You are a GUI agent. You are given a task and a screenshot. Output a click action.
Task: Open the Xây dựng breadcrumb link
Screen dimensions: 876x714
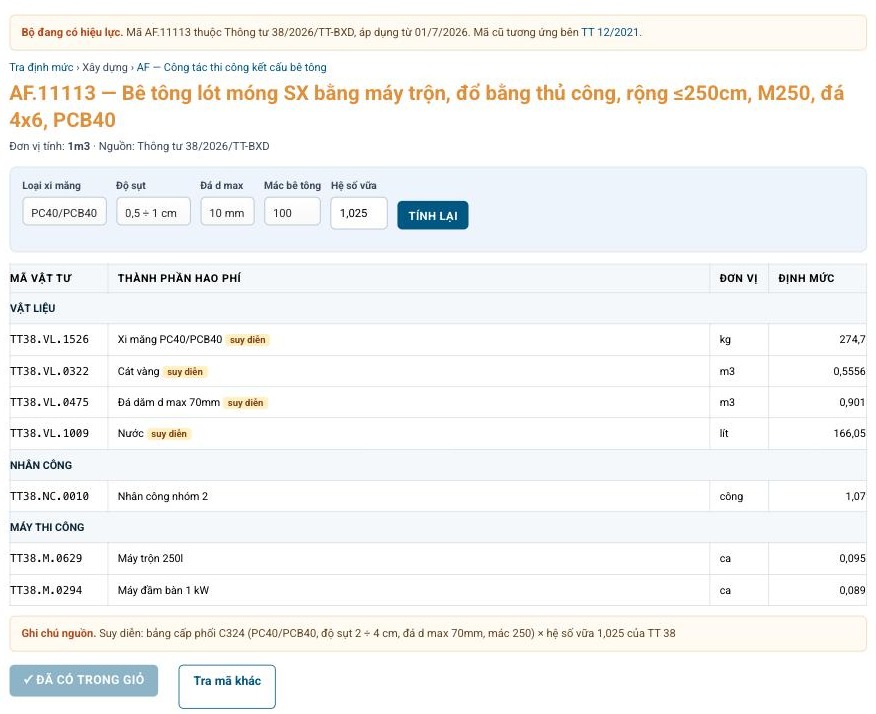point(105,68)
